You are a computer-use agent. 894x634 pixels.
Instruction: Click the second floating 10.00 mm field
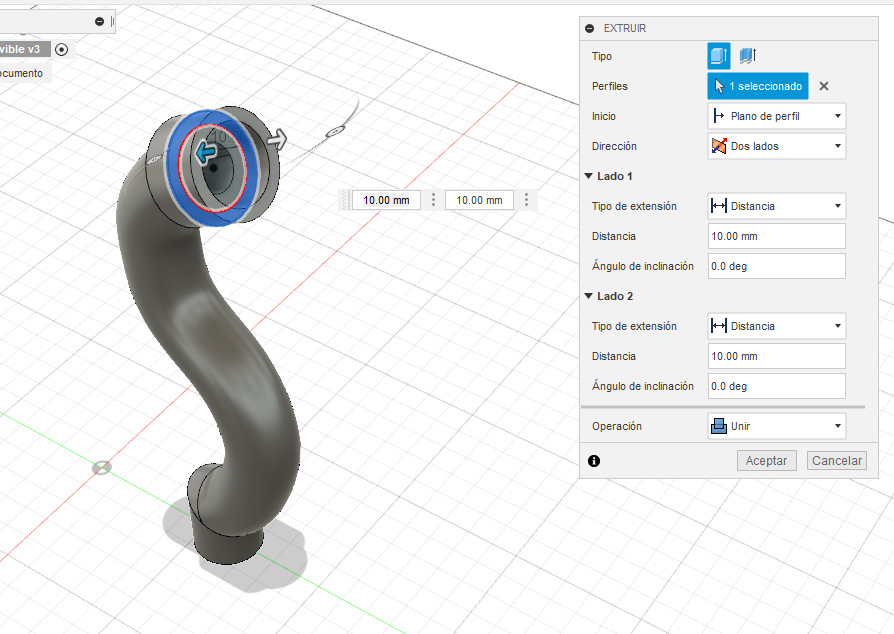click(x=479, y=200)
